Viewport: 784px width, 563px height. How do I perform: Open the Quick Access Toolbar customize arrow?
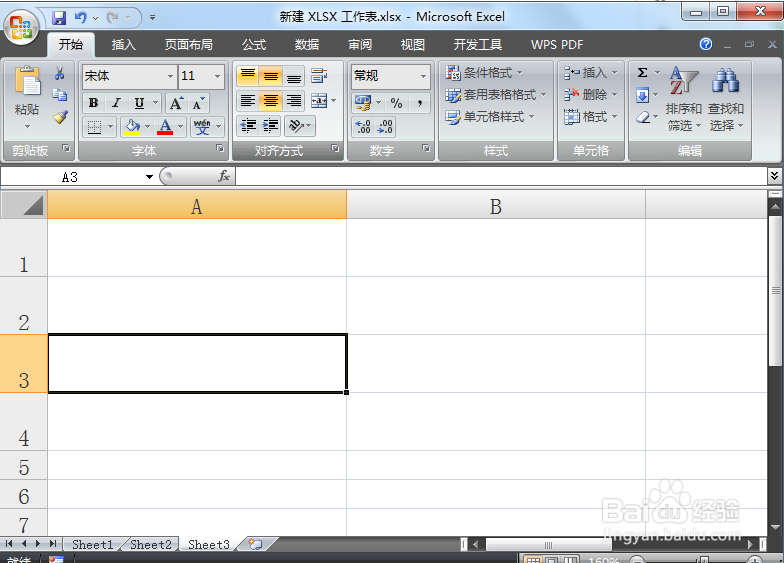152,18
